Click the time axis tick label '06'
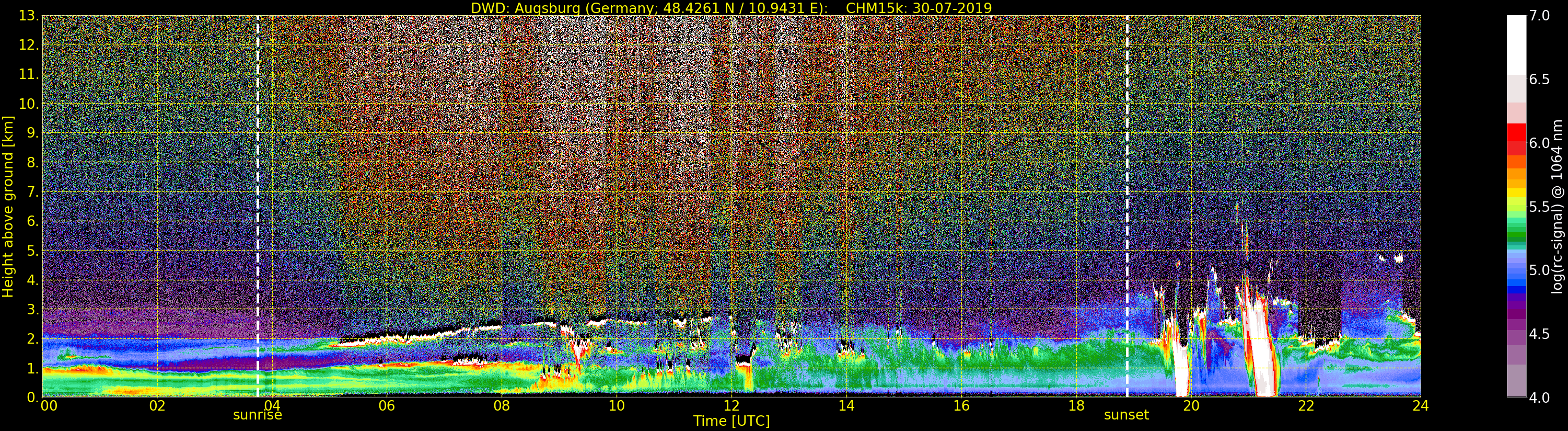Screen dimensions: 1568x431 pyautogui.click(x=387, y=405)
